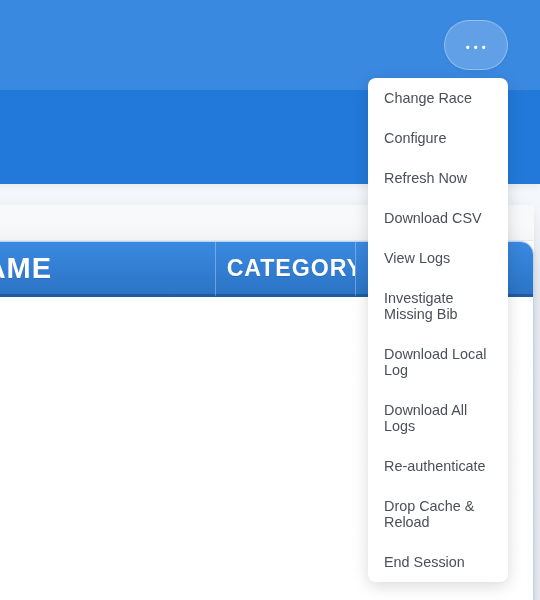The height and width of the screenshot is (600, 540).
Task: Choose Investigate Missing Bib
Action: pyautogui.click(x=438, y=306)
